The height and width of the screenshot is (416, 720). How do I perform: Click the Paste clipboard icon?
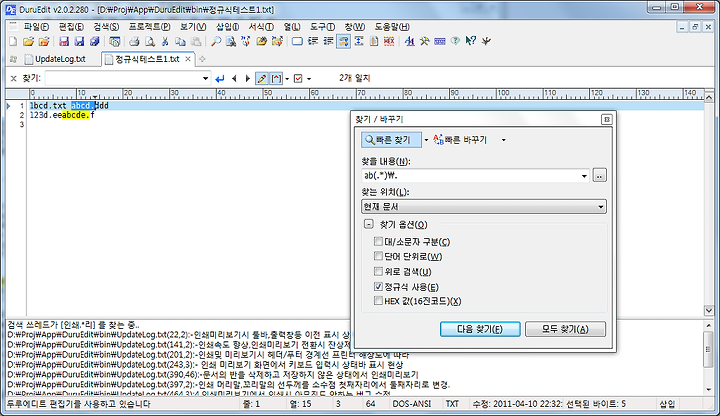click(x=196, y=41)
